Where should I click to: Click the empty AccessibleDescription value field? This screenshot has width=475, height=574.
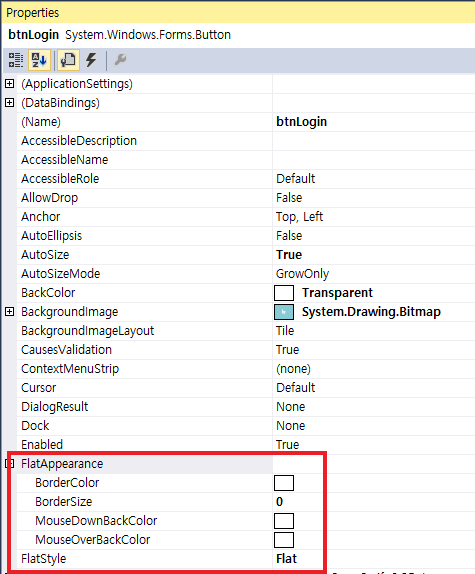tap(374, 141)
